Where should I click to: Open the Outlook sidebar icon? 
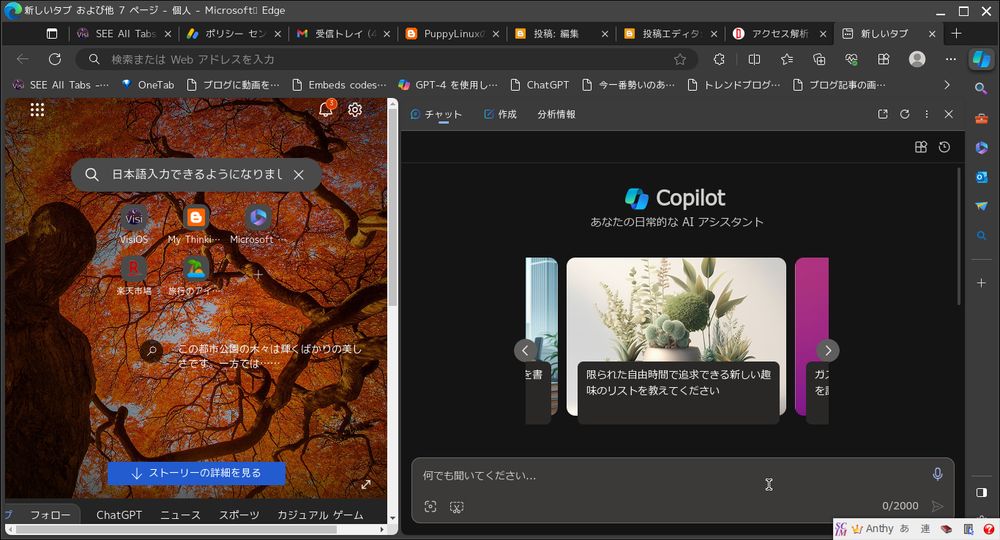[981, 177]
